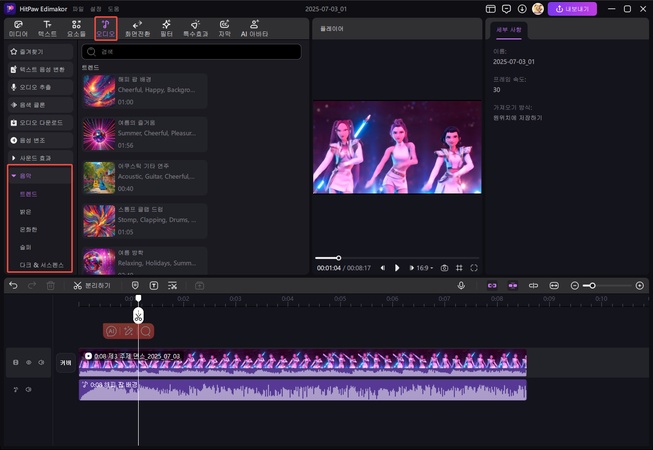Image resolution: width=653 pixels, height=450 pixels.
Task: Switch to the Text tab
Action: click(47, 29)
